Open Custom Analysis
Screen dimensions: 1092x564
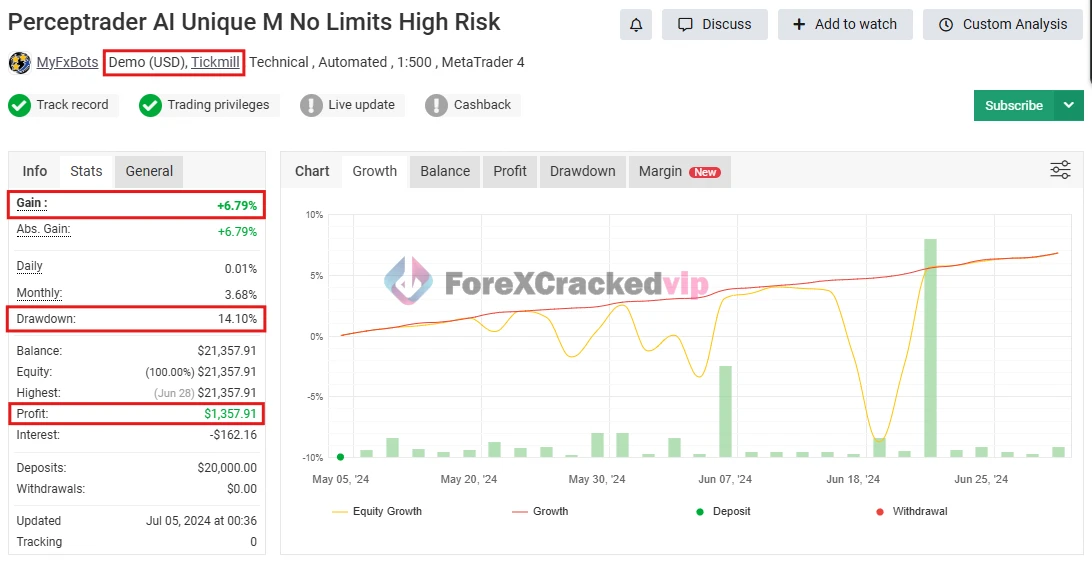pyautogui.click(x=1003, y=24)
